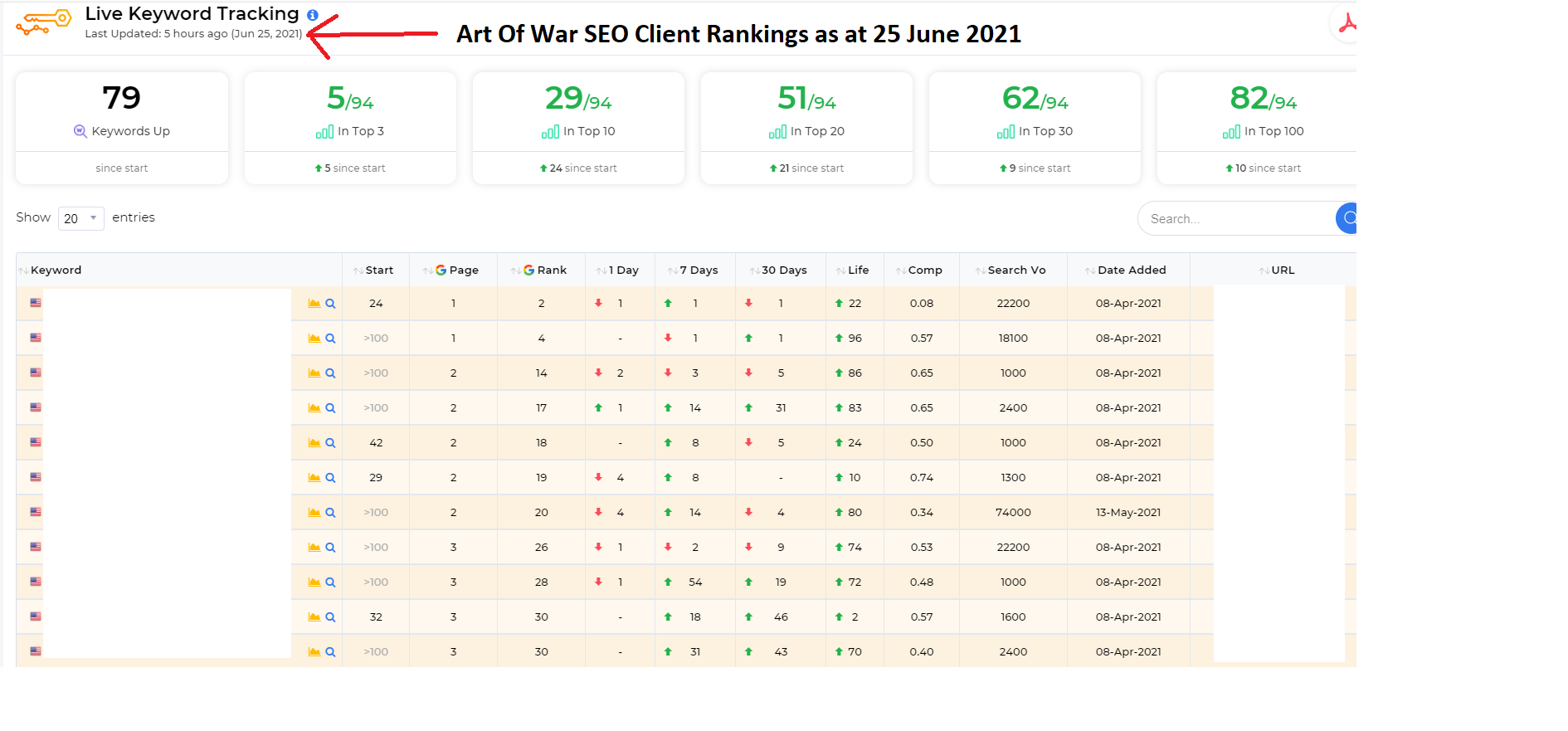Open chart icon for the rank 19 row
This screenshot has width=1568, height=731.
click(314, 478)
